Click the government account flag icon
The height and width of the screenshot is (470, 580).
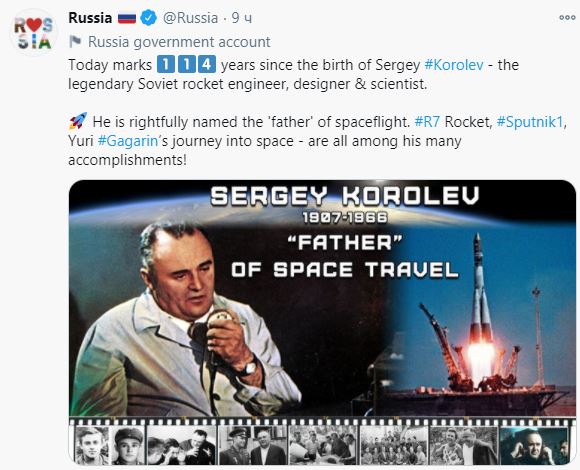tap(75, 41)
